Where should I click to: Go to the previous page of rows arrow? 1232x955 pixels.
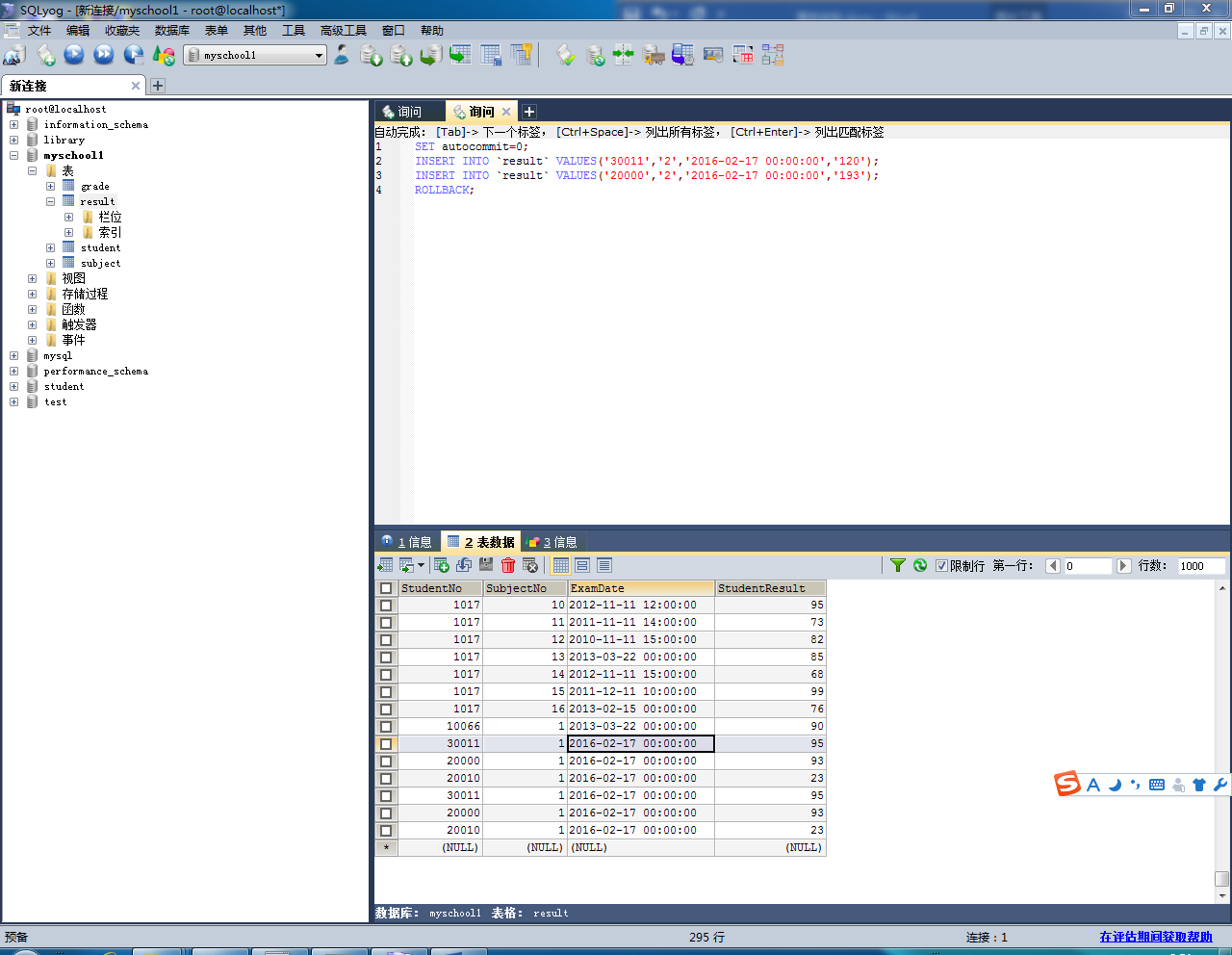[x=1053, y=566]
